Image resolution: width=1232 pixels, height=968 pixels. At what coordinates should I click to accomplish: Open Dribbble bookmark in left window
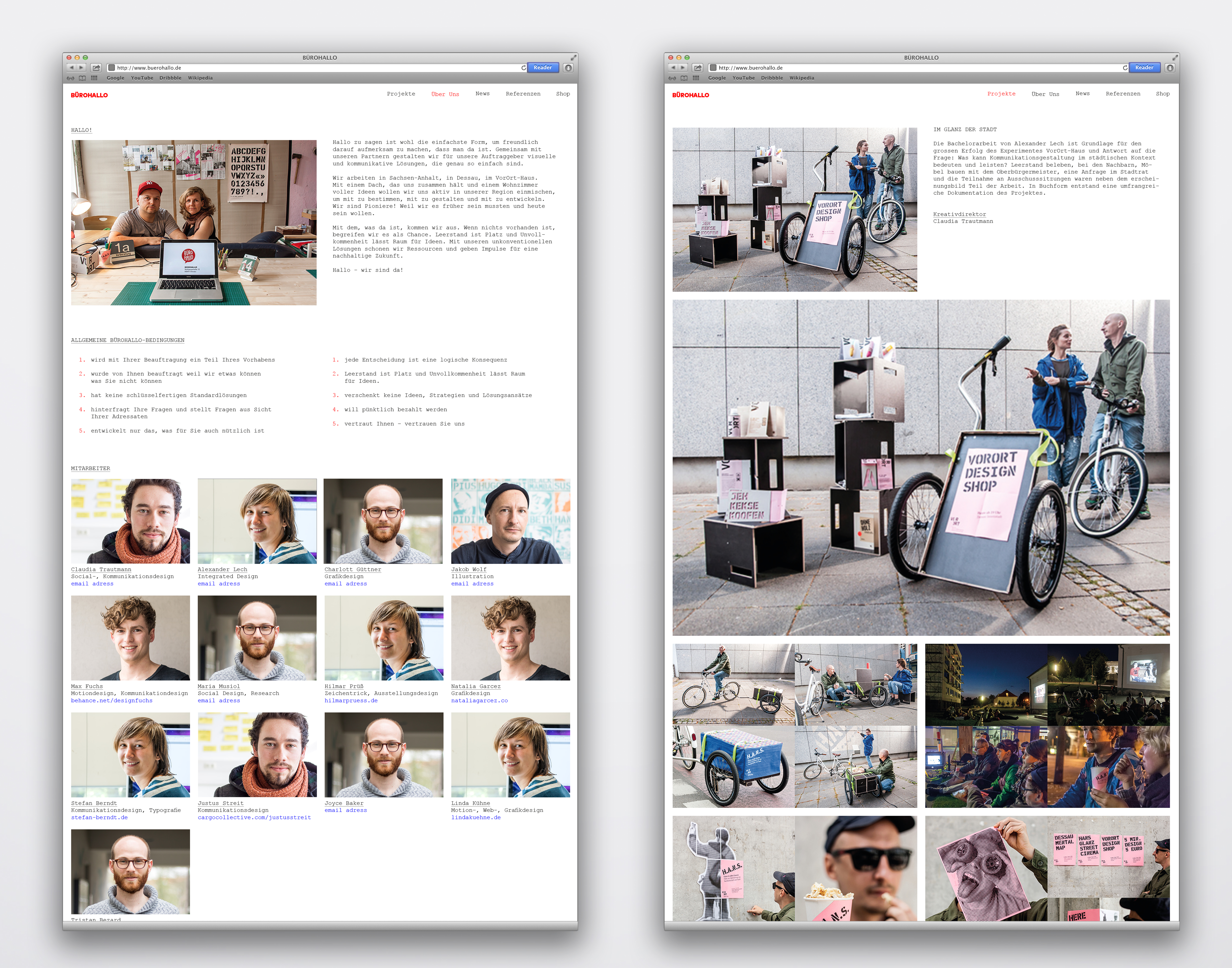[x=170, y=78]
